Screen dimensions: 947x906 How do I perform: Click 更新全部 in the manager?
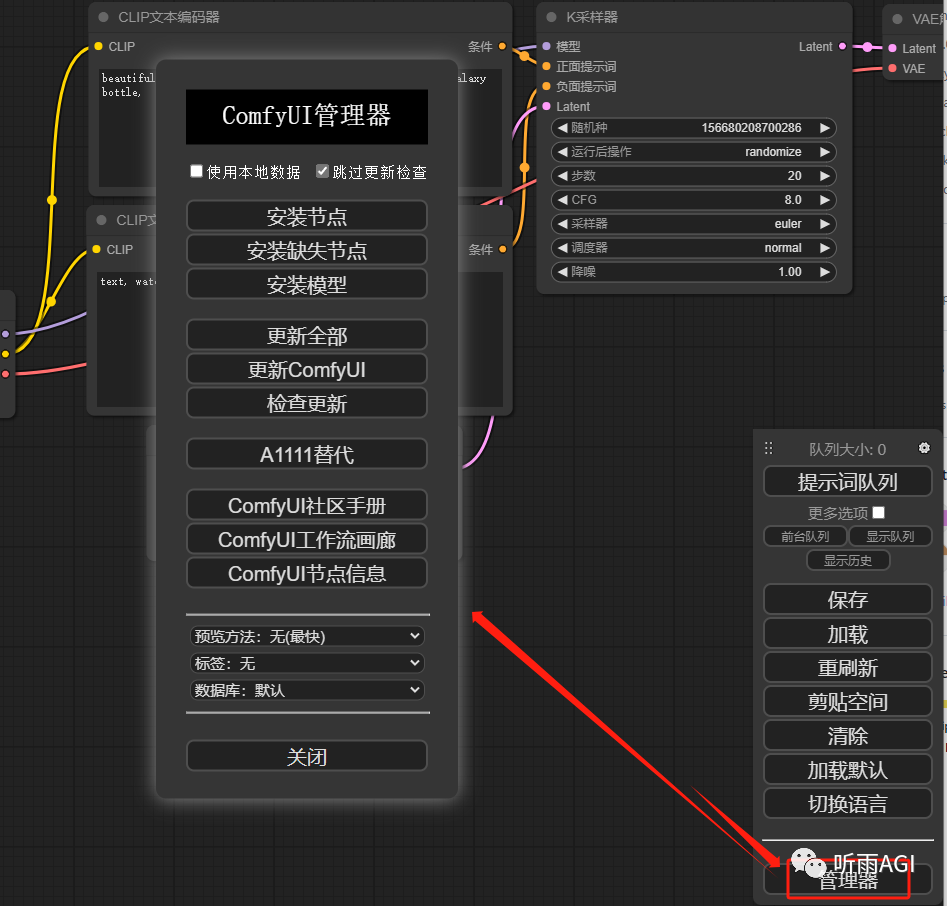307,335
